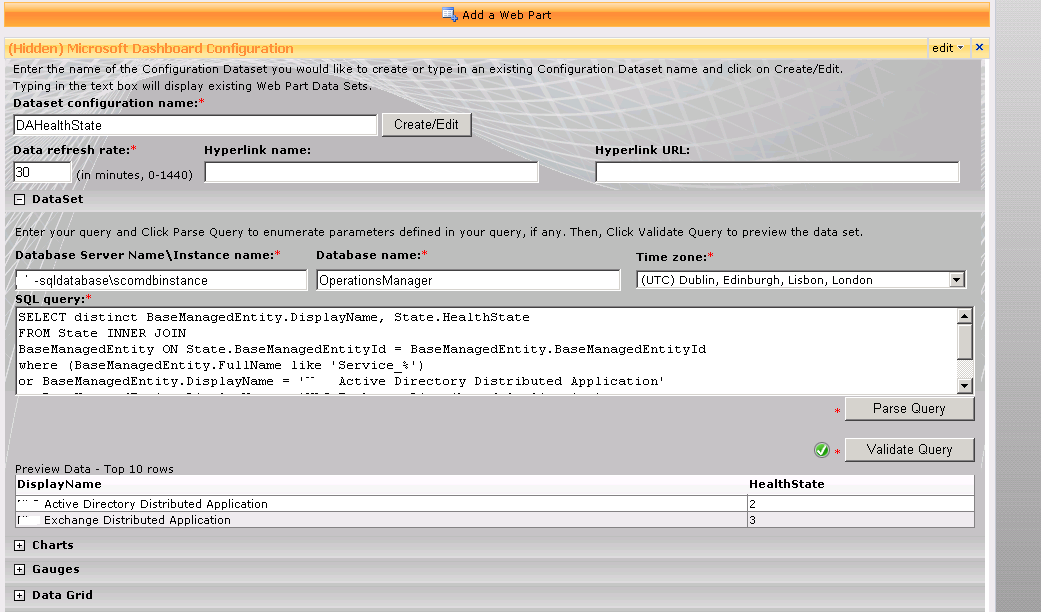1041x612 pixels.
Task: Click the Parse Query button
Action: [908, 408]
